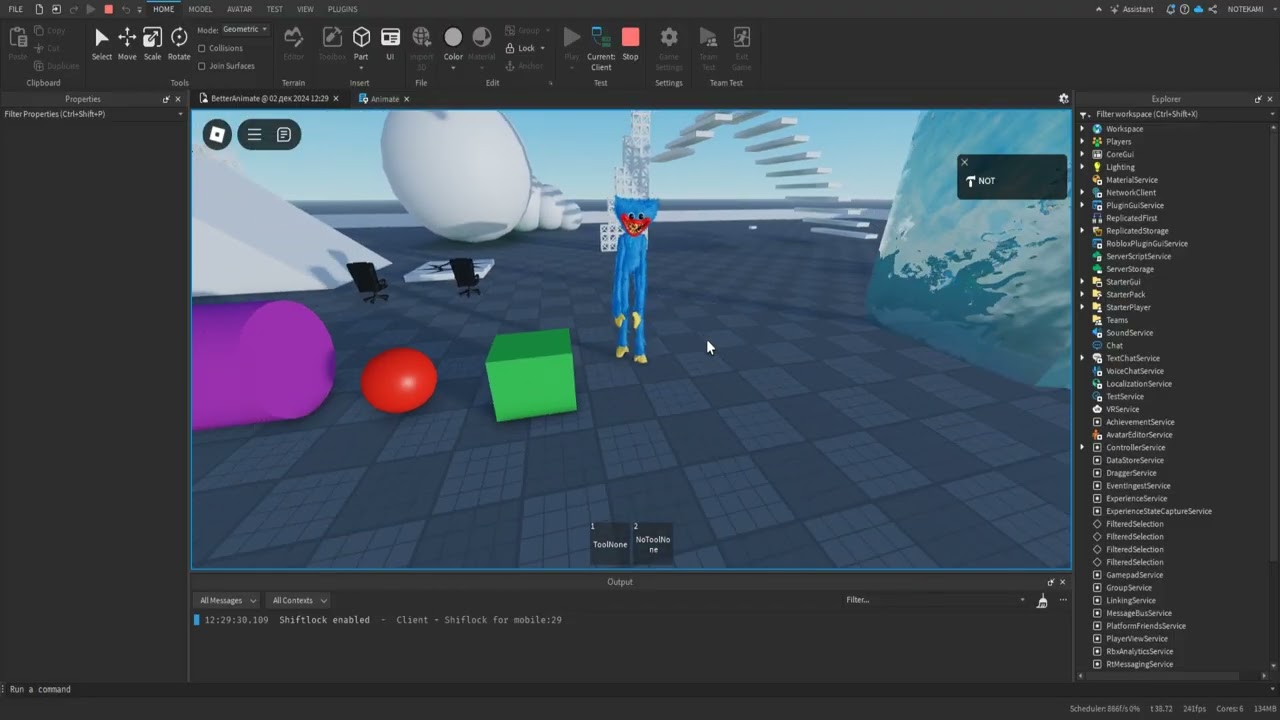
Task: Open the PLUGINS ribbon tab
Action: 343,9
